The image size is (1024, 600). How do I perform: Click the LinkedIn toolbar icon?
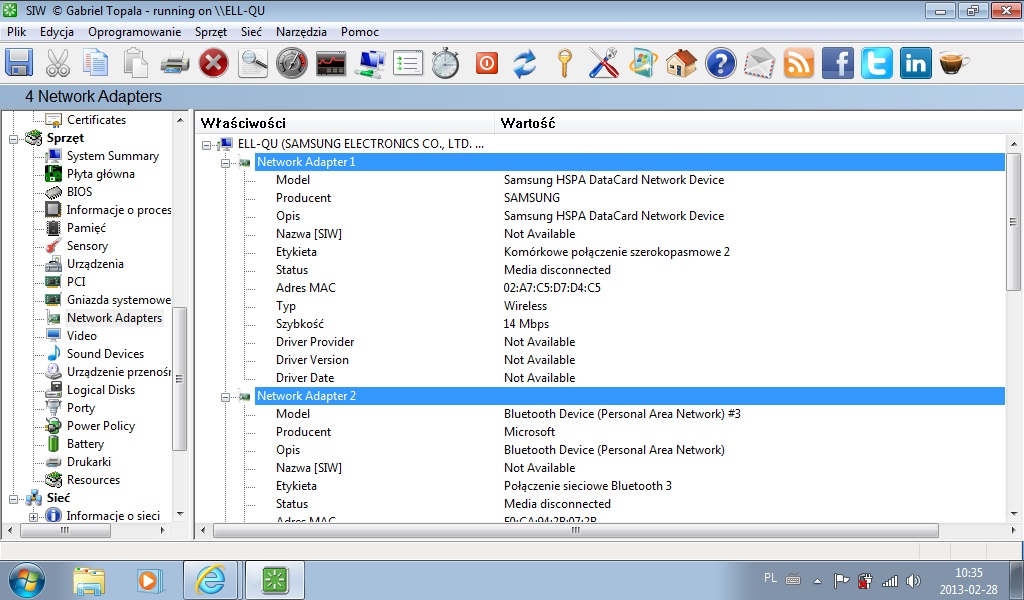tap(915, 63)
